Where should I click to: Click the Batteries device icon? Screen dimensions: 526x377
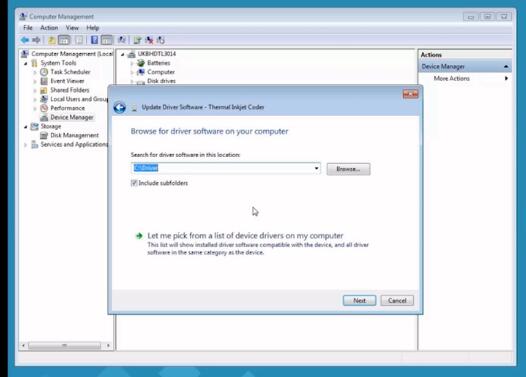coord(141,63)
